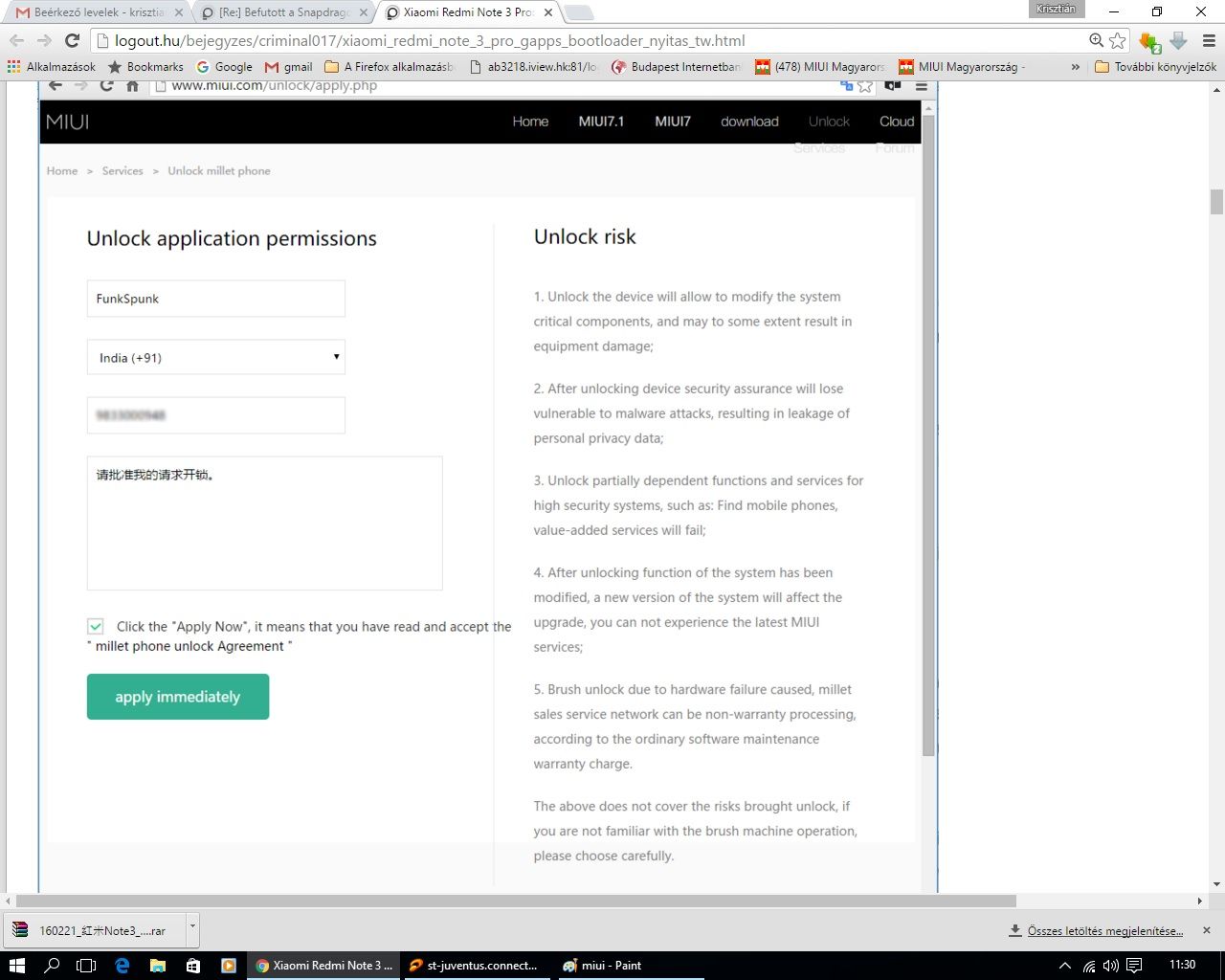Show hidden system tray icons
This screenshot has height=980, width=1225.
click(x=1064, y=965)
